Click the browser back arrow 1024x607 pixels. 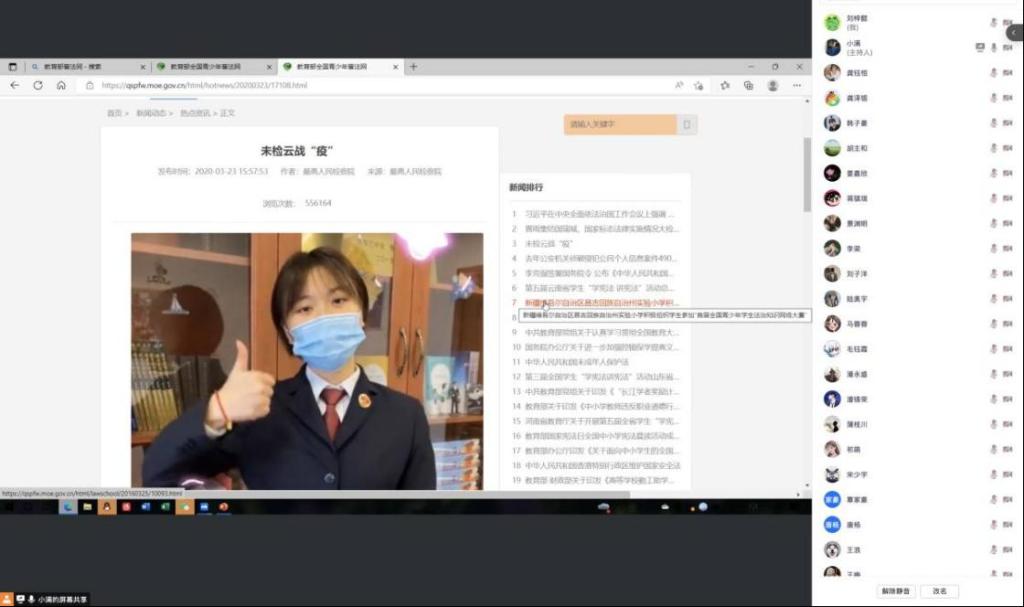pos(14,85)
